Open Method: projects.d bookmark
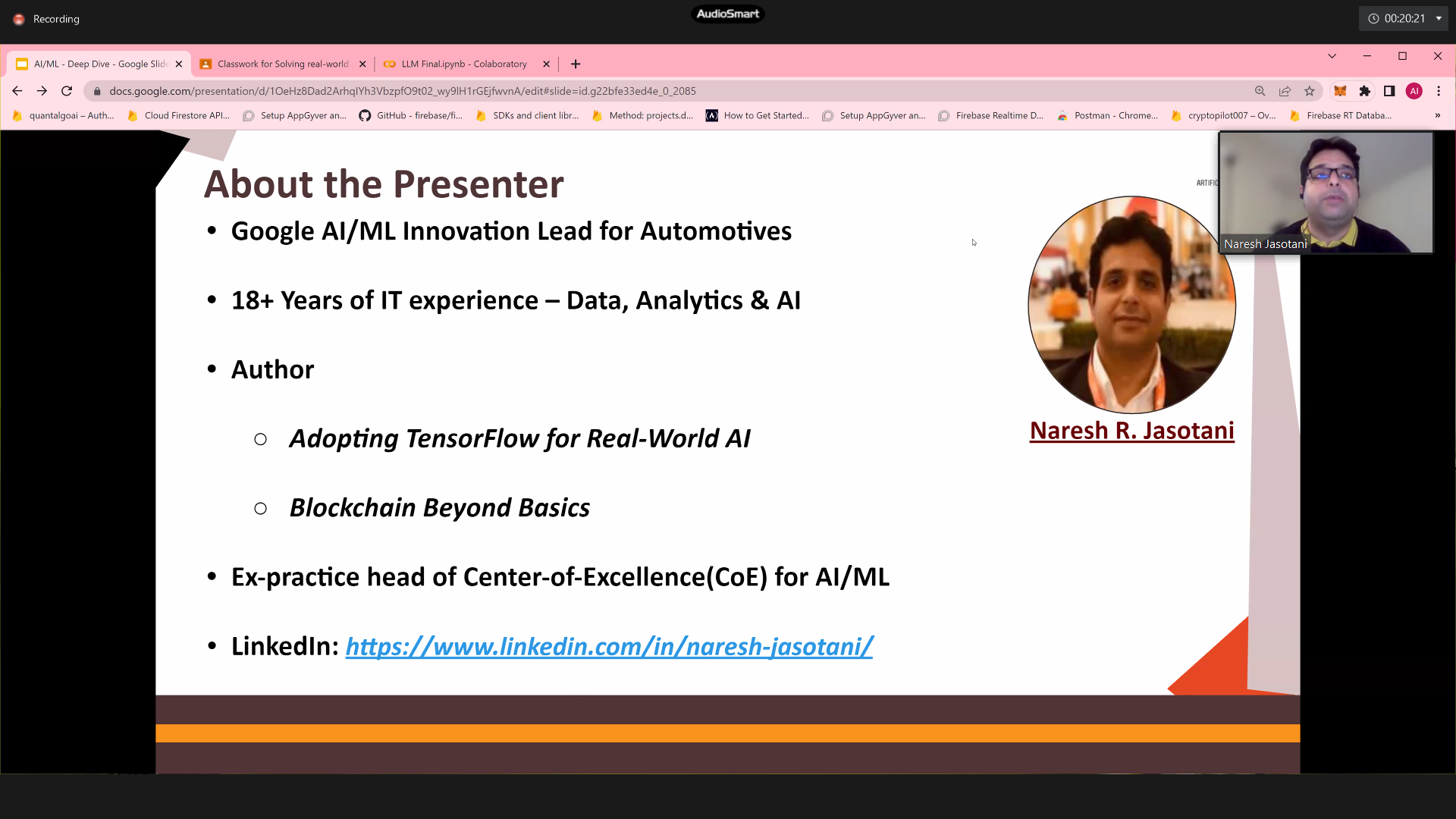 pyautogui.click(x=643, y=115)
